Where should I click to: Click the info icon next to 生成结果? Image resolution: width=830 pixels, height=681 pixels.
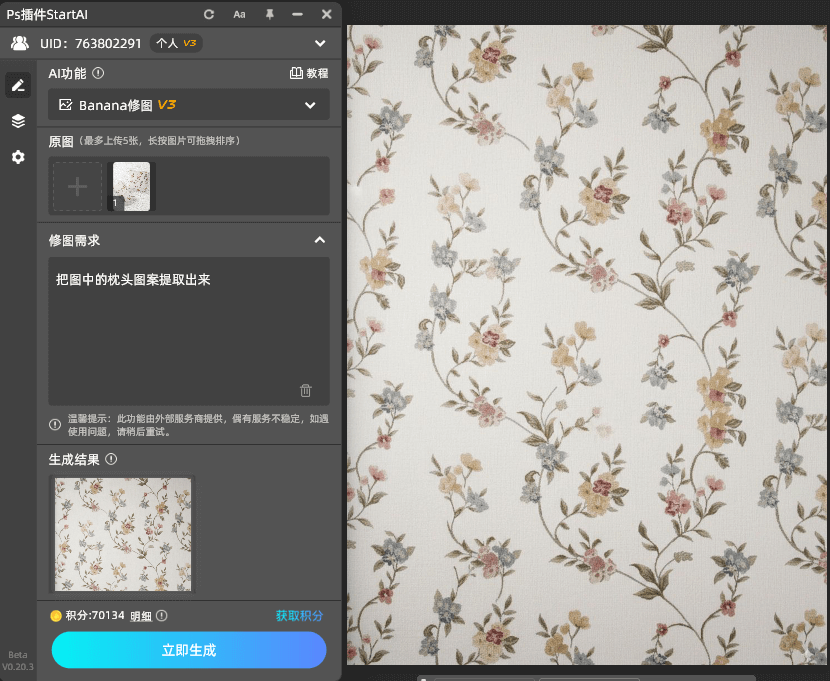pos(111,459)
